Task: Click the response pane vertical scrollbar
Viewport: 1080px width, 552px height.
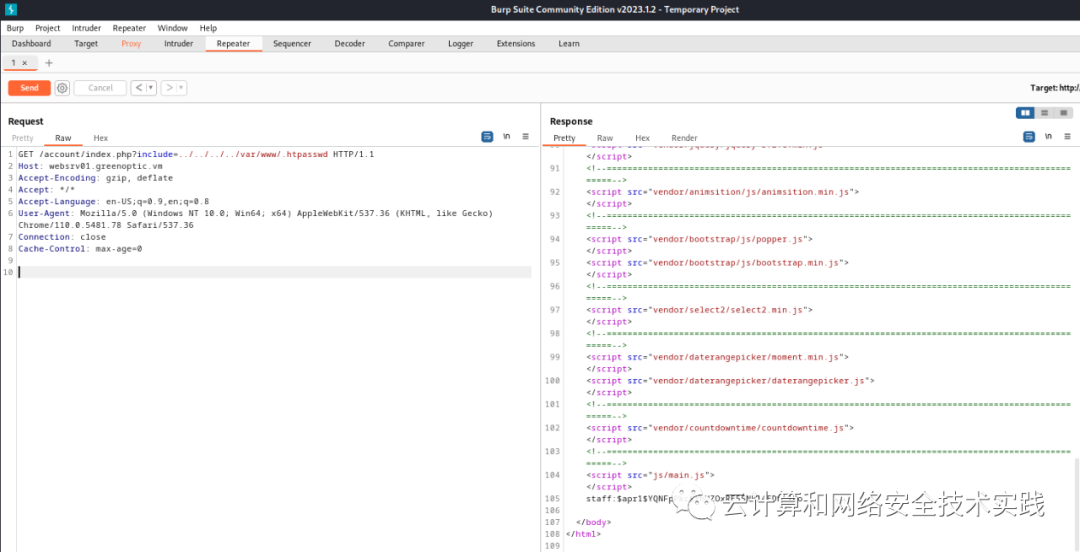Action: pyautogui.click(x=1076, y=503)
